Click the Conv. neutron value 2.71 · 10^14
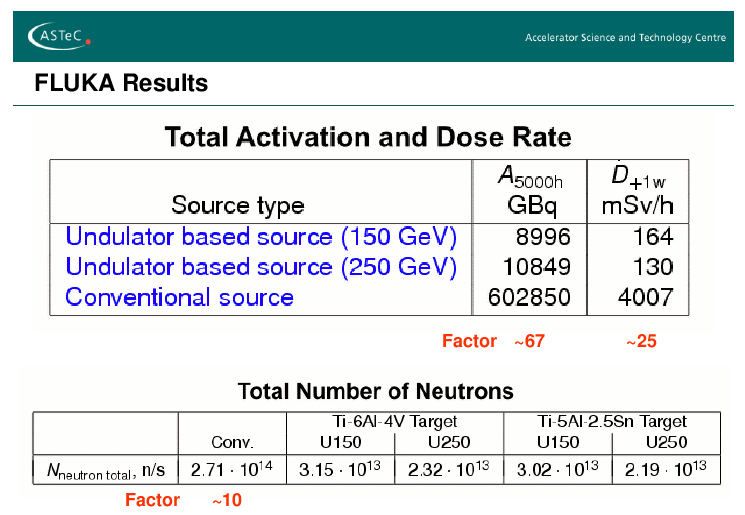The height and width of the screenshot is (515, 745). click(x=231, y=469)
